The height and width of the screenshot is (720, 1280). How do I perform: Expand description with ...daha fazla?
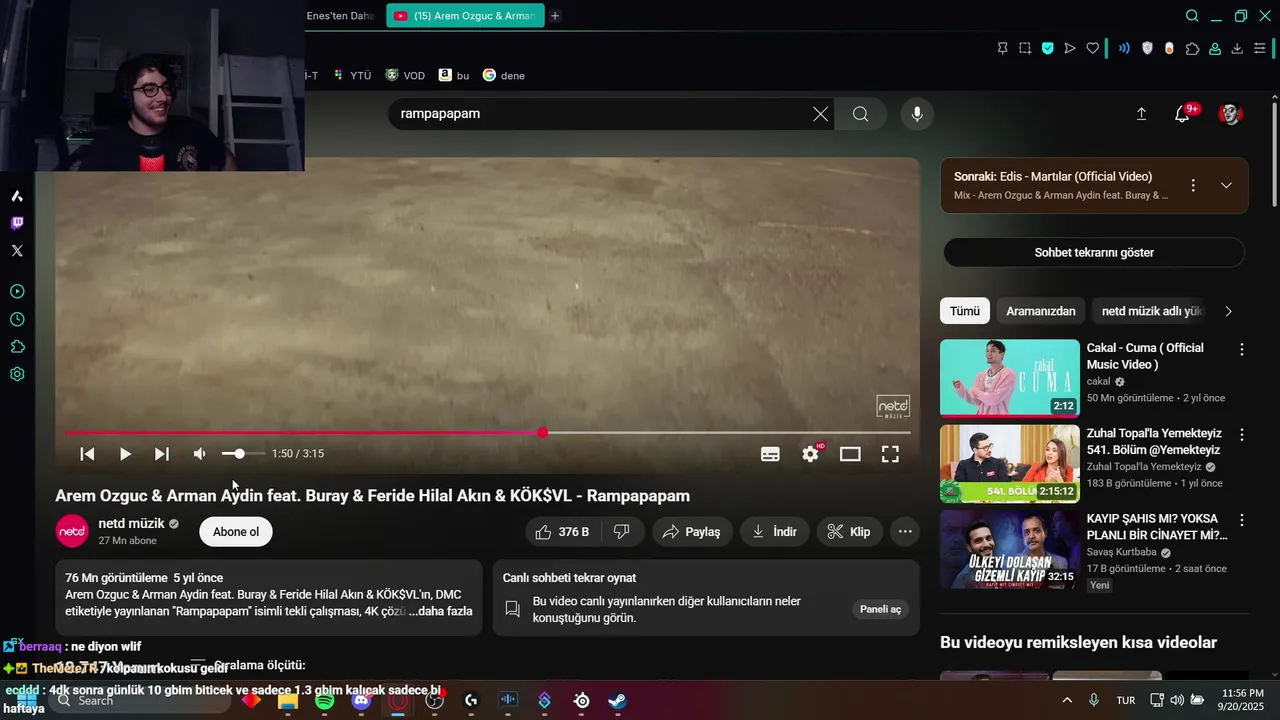[x=440, y=611]
